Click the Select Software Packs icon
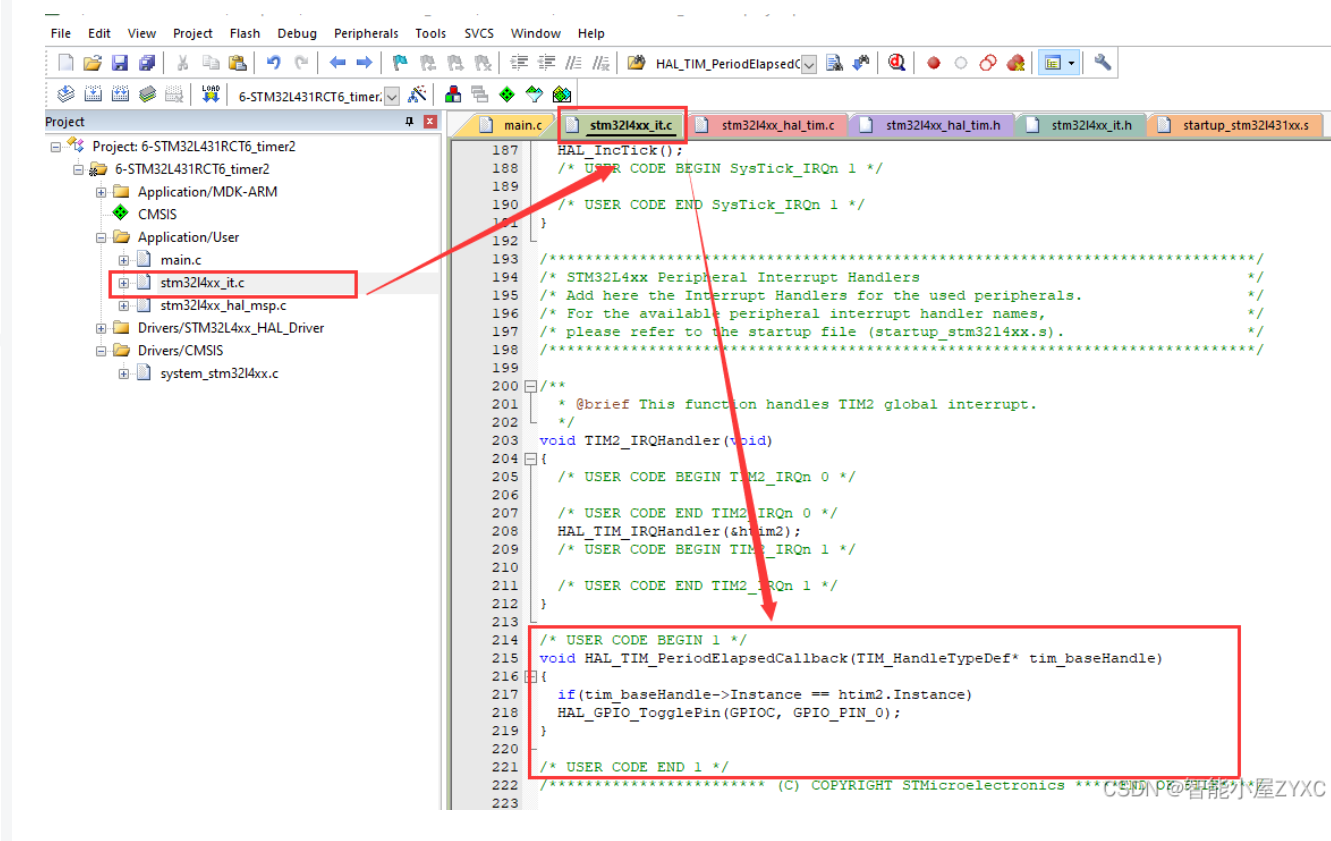The width and height of the screenshot is (1331, 841). point(534,94)
